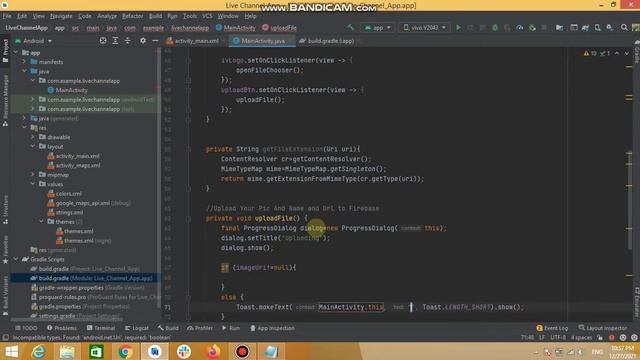
Task: Collapse the Gradle Scripts node
Action: (16, 259)
